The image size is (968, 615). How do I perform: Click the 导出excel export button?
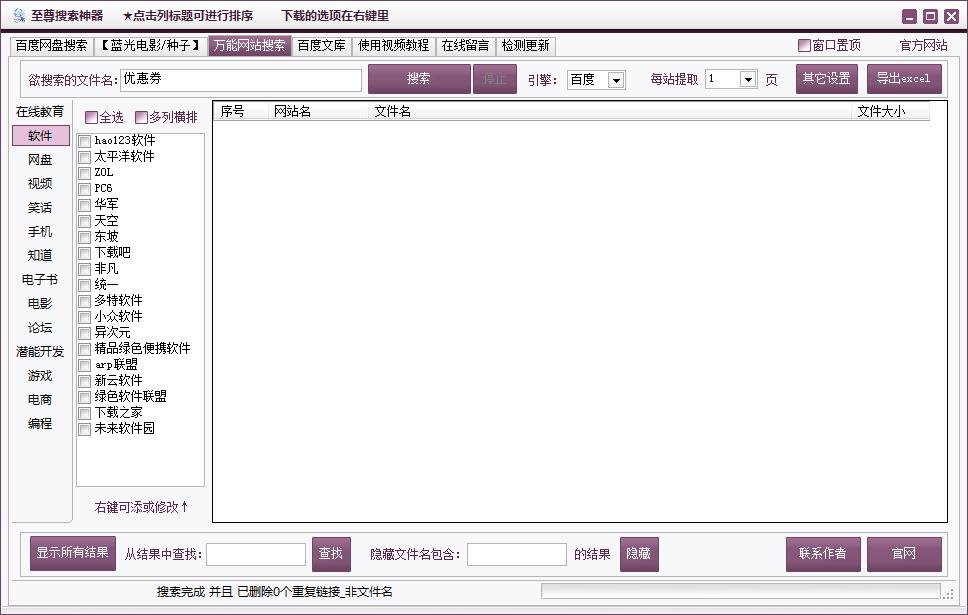pyautogui.click(x=904, y=78)
